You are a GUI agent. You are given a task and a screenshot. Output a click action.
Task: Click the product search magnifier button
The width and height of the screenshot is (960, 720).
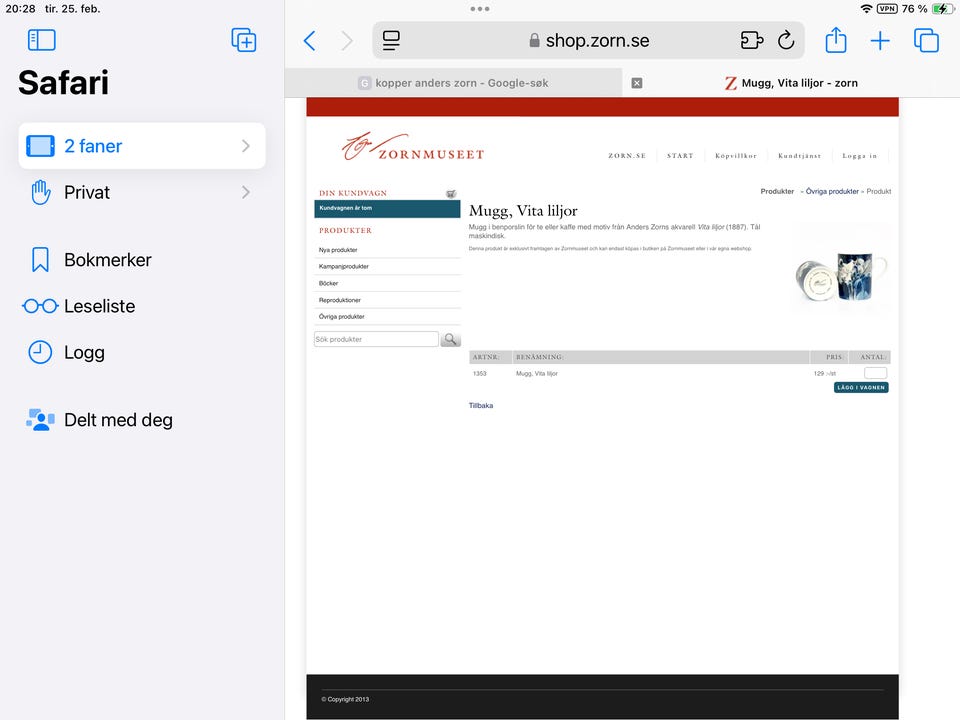[450, 339]
